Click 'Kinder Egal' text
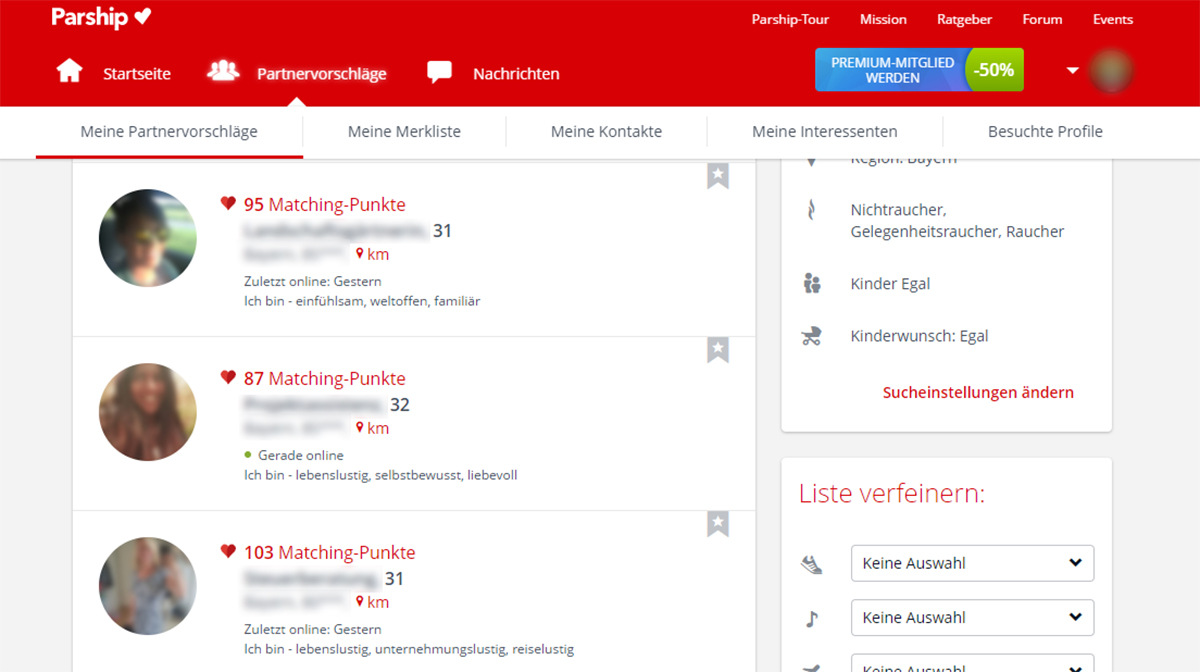 point(890,283)
